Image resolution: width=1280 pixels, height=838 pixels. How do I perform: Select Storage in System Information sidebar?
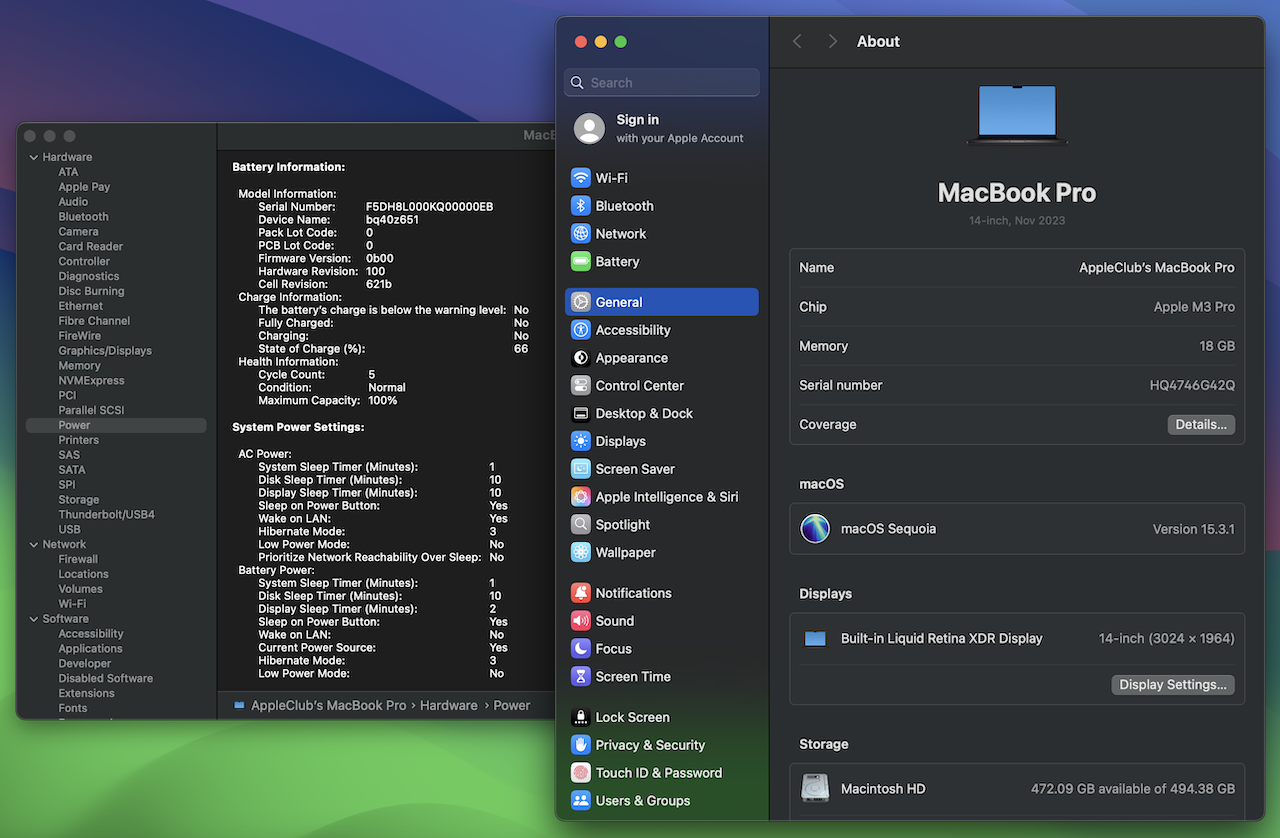coord(78,500)
